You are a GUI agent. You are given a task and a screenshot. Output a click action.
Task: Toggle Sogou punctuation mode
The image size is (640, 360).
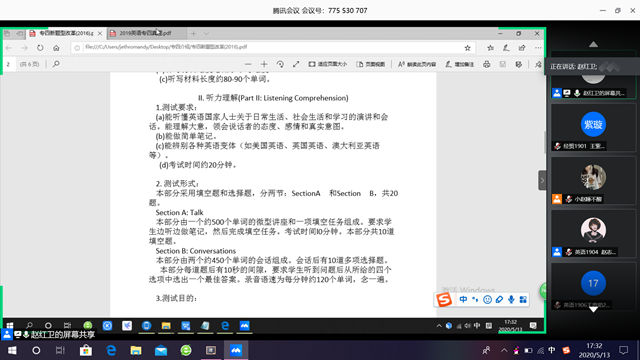(x=475, y=300)
